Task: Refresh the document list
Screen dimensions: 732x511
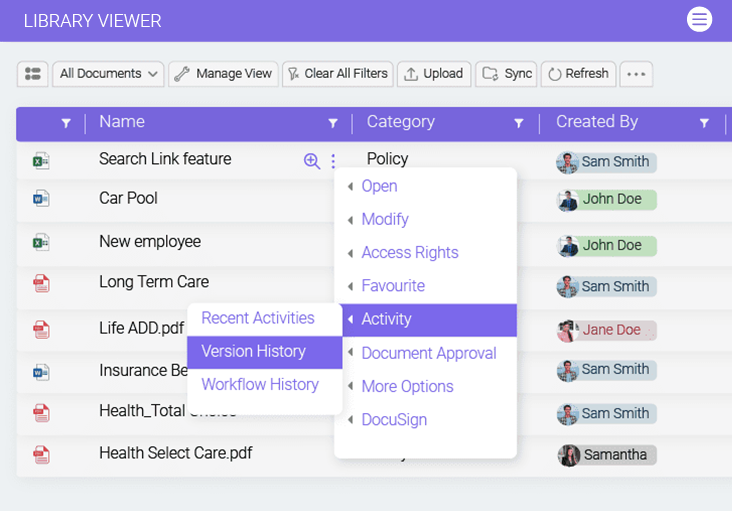Action: tap(578, 74)
